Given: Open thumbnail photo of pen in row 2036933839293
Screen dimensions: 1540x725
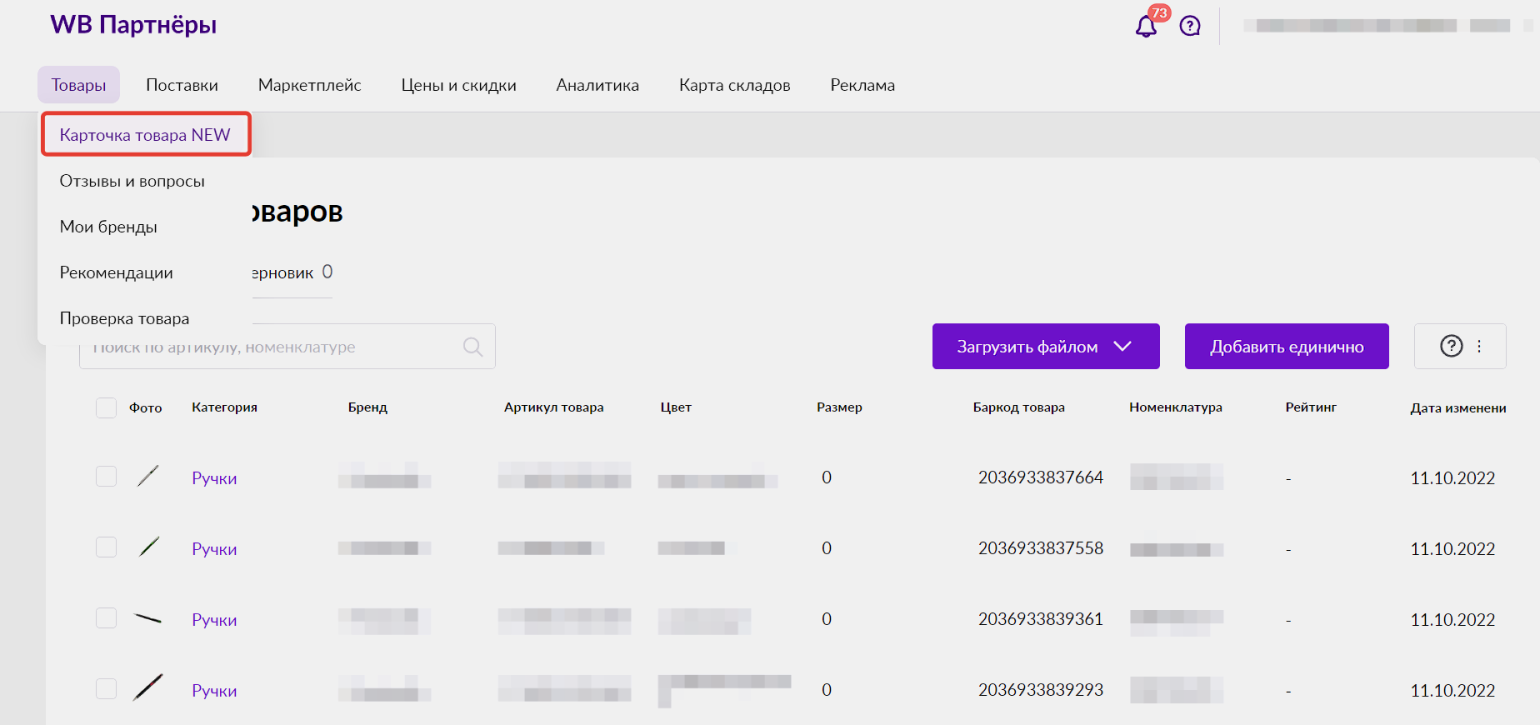Looking at the screenshot, I should click(x=148, y=689).
